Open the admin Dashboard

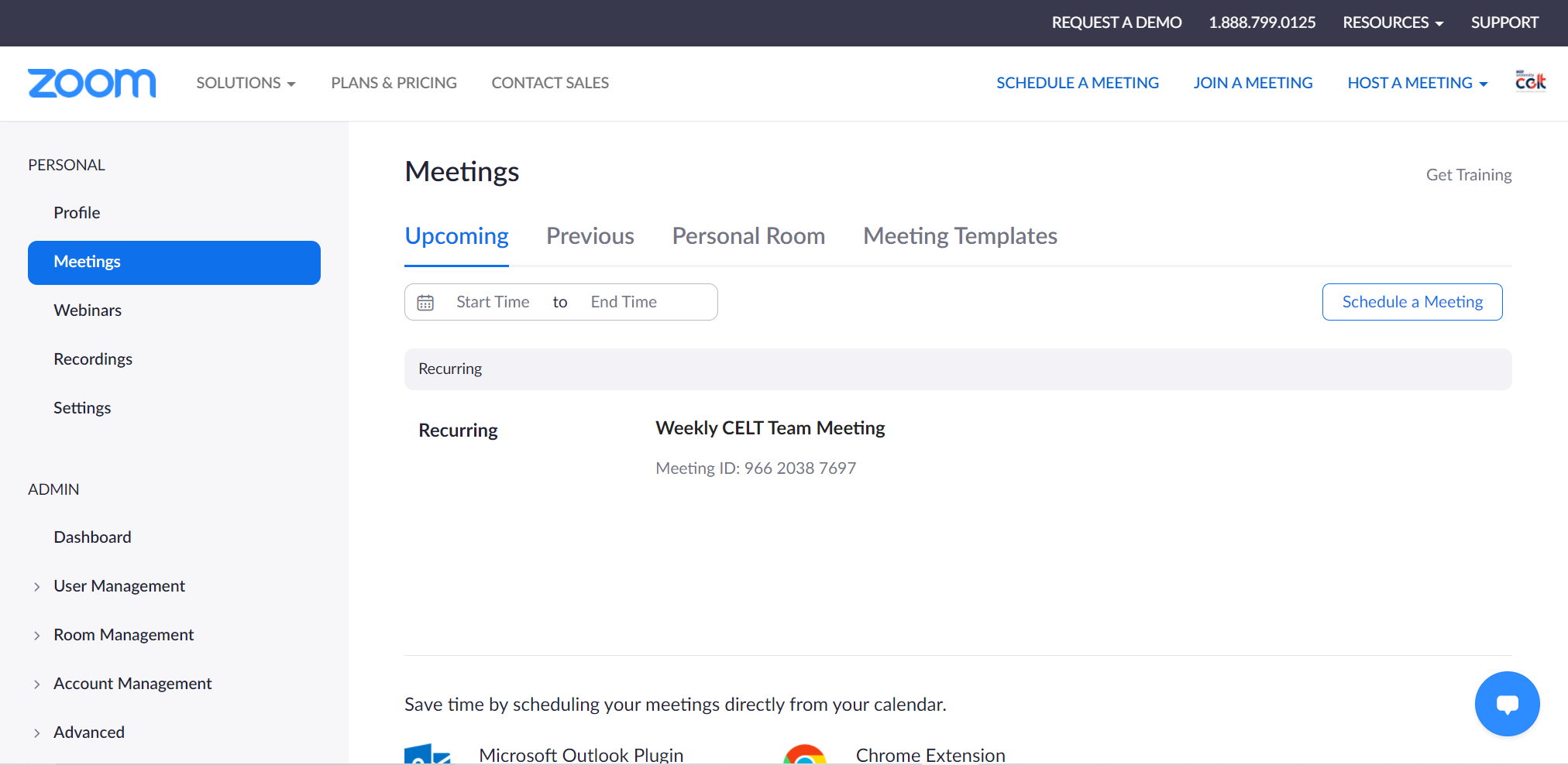click(92, 537)
